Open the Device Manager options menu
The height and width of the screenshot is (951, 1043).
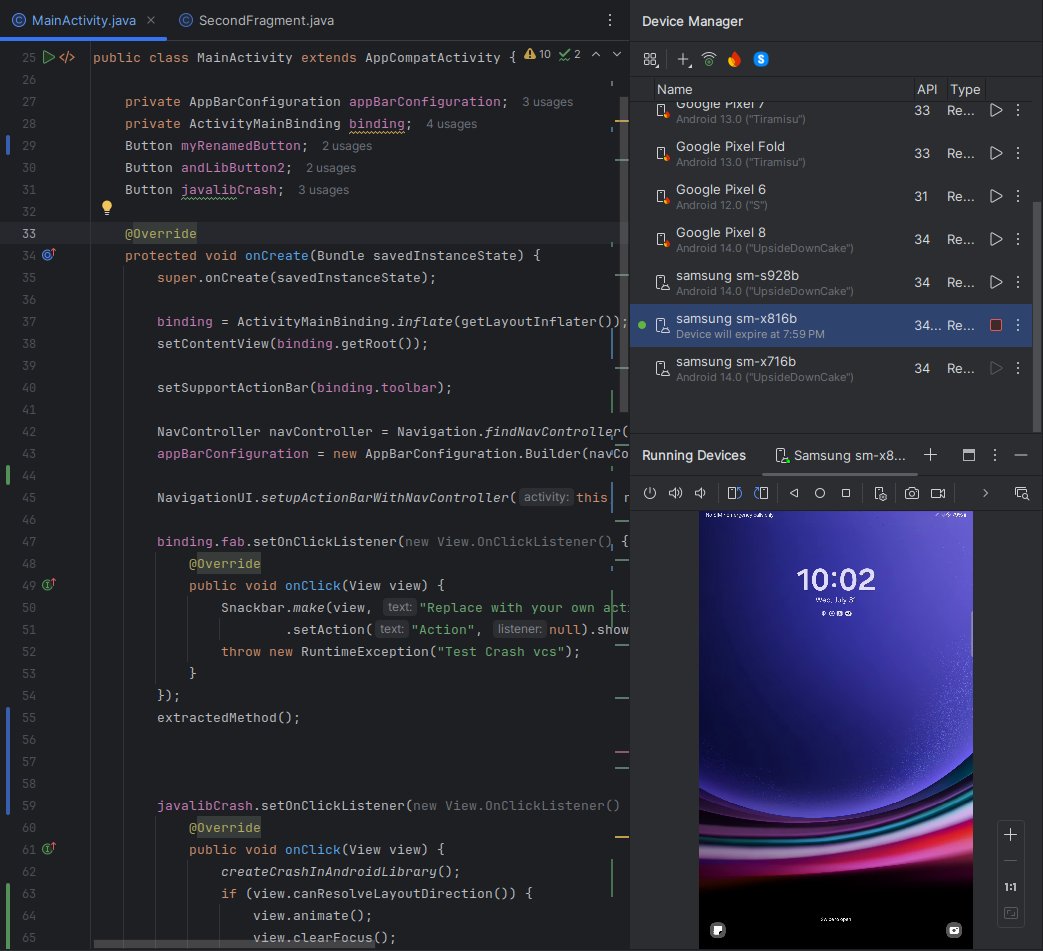[994, 456]
